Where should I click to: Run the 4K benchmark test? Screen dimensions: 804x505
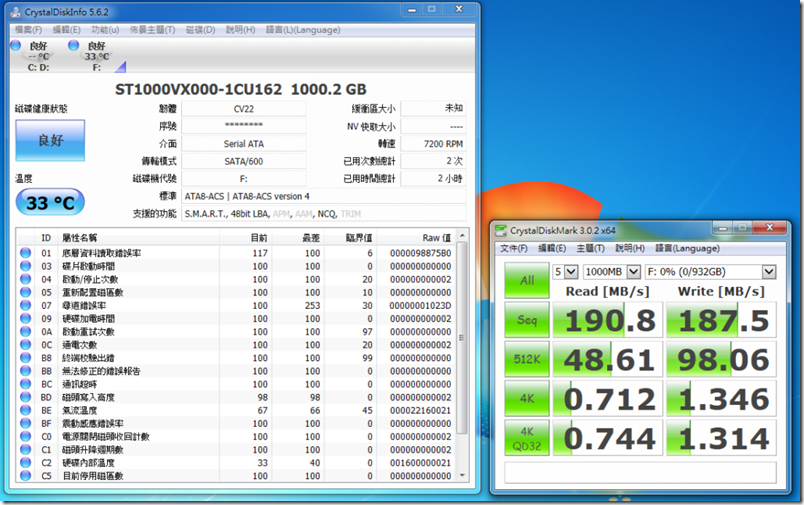(527, 398)
